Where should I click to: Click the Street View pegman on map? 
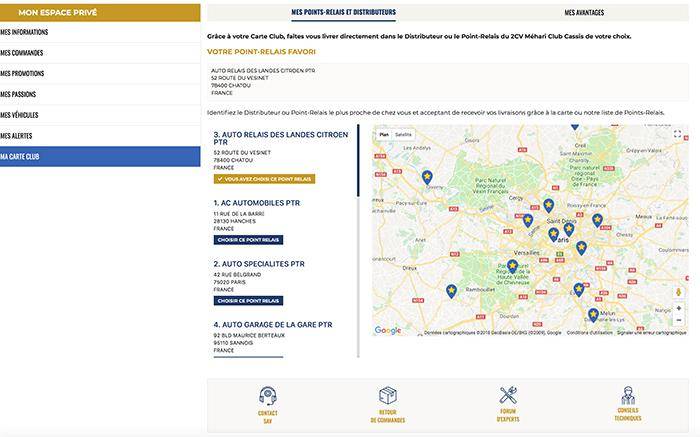point(678,292)
